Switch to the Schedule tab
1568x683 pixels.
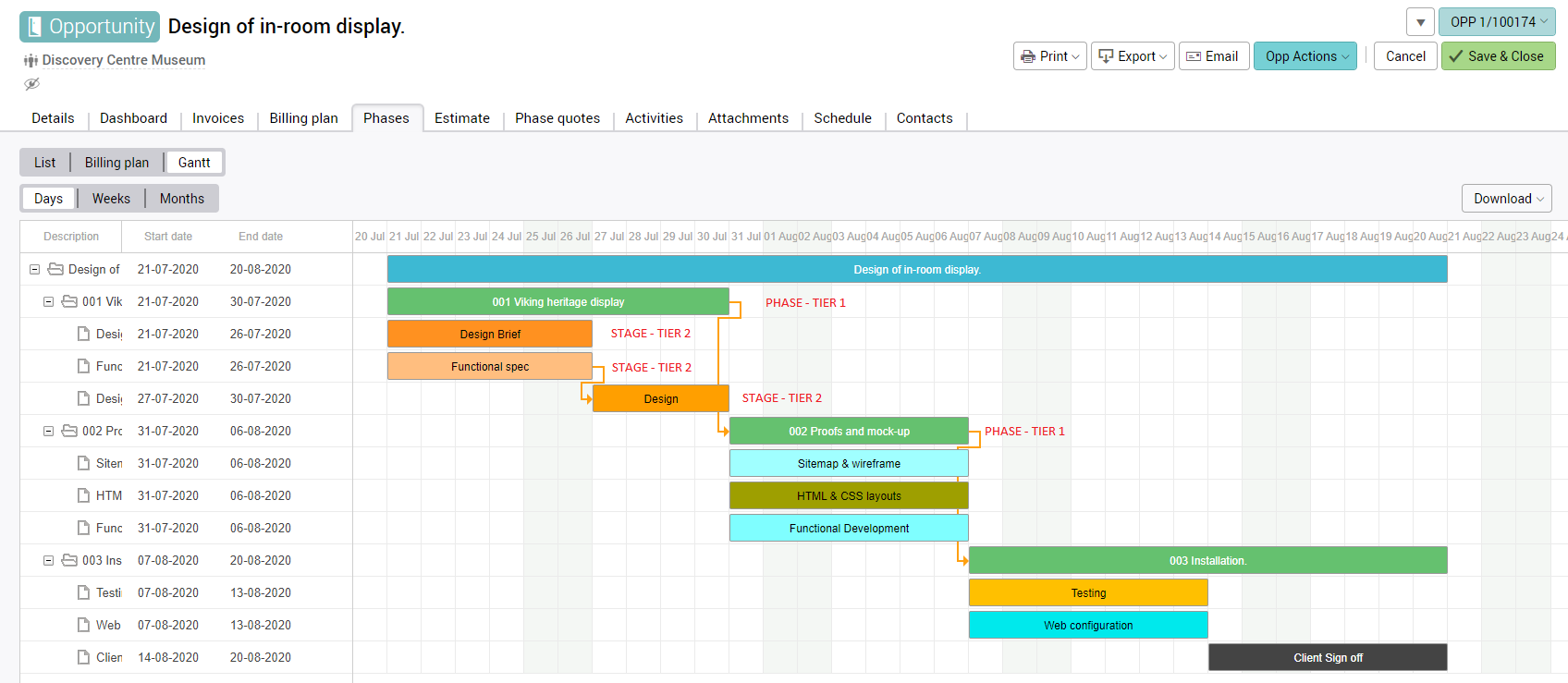[x=842, y=118]
